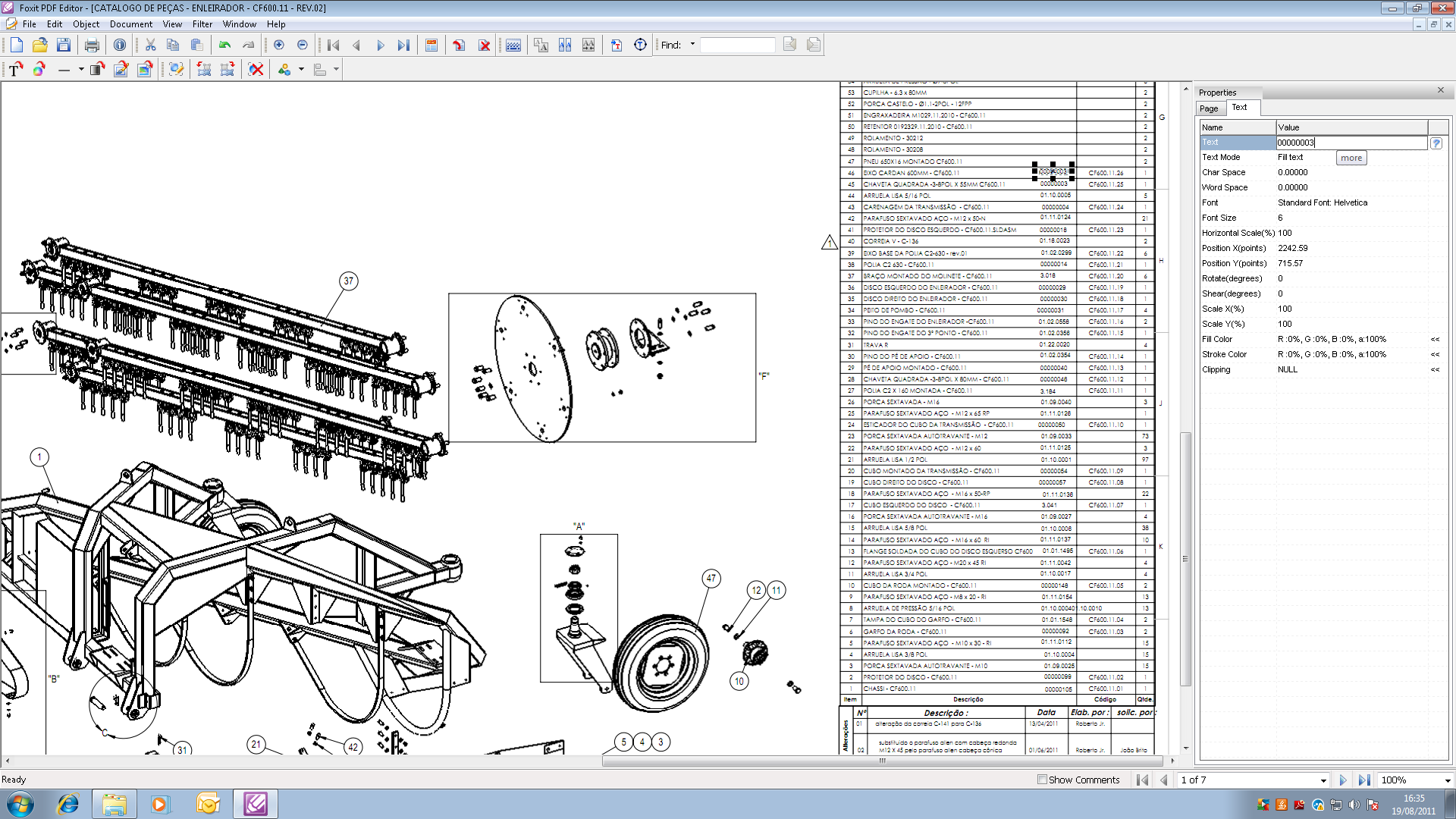Go to next page in toolbar

pyautogui.click(x=380, y=45)
